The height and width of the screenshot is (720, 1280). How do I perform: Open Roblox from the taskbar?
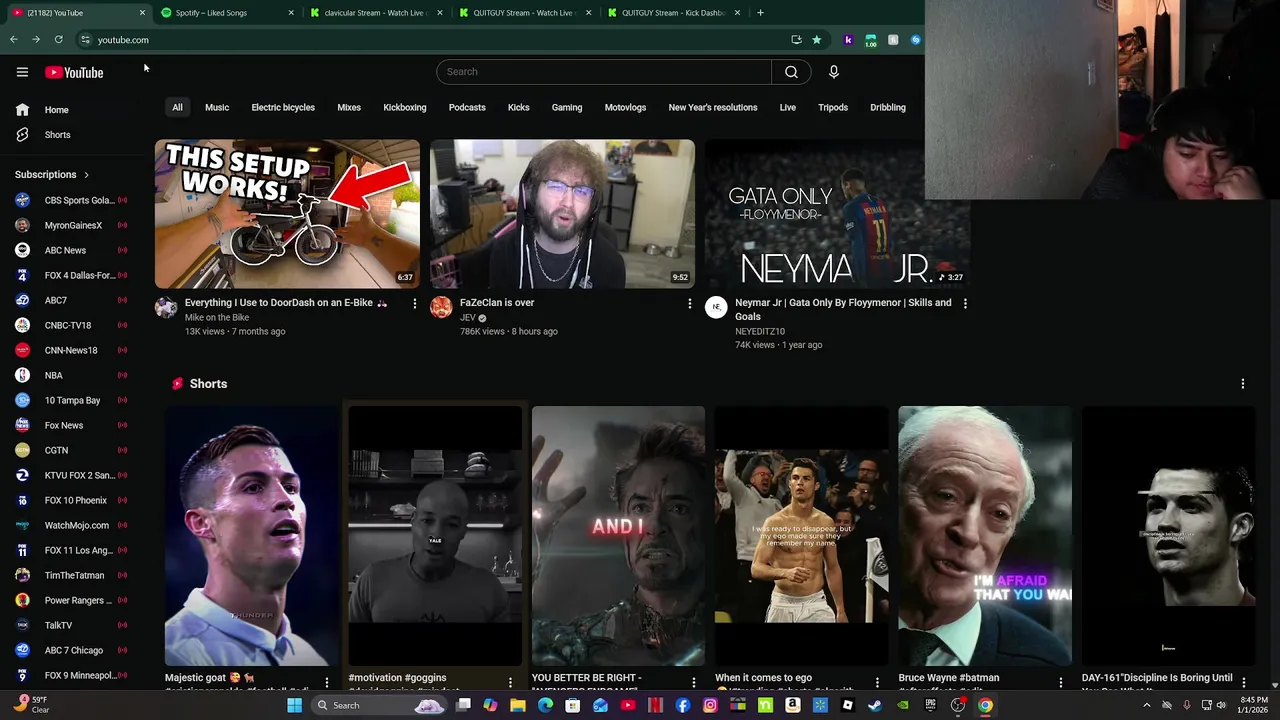click(x=848, y=706)
